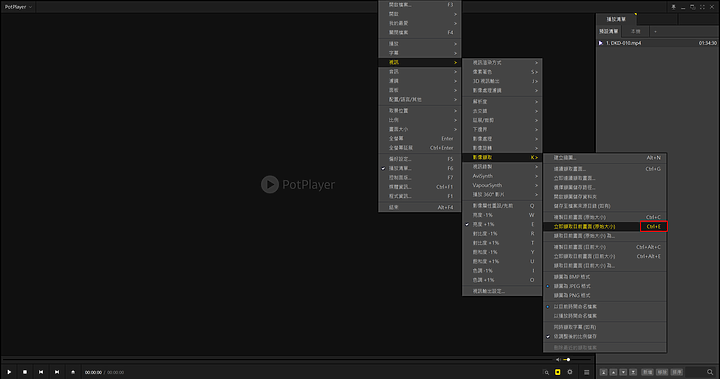Expand the 3D 視訊輸出 submenu
The height and width of the screenshot is (379, 720).
tap(502, 81)
